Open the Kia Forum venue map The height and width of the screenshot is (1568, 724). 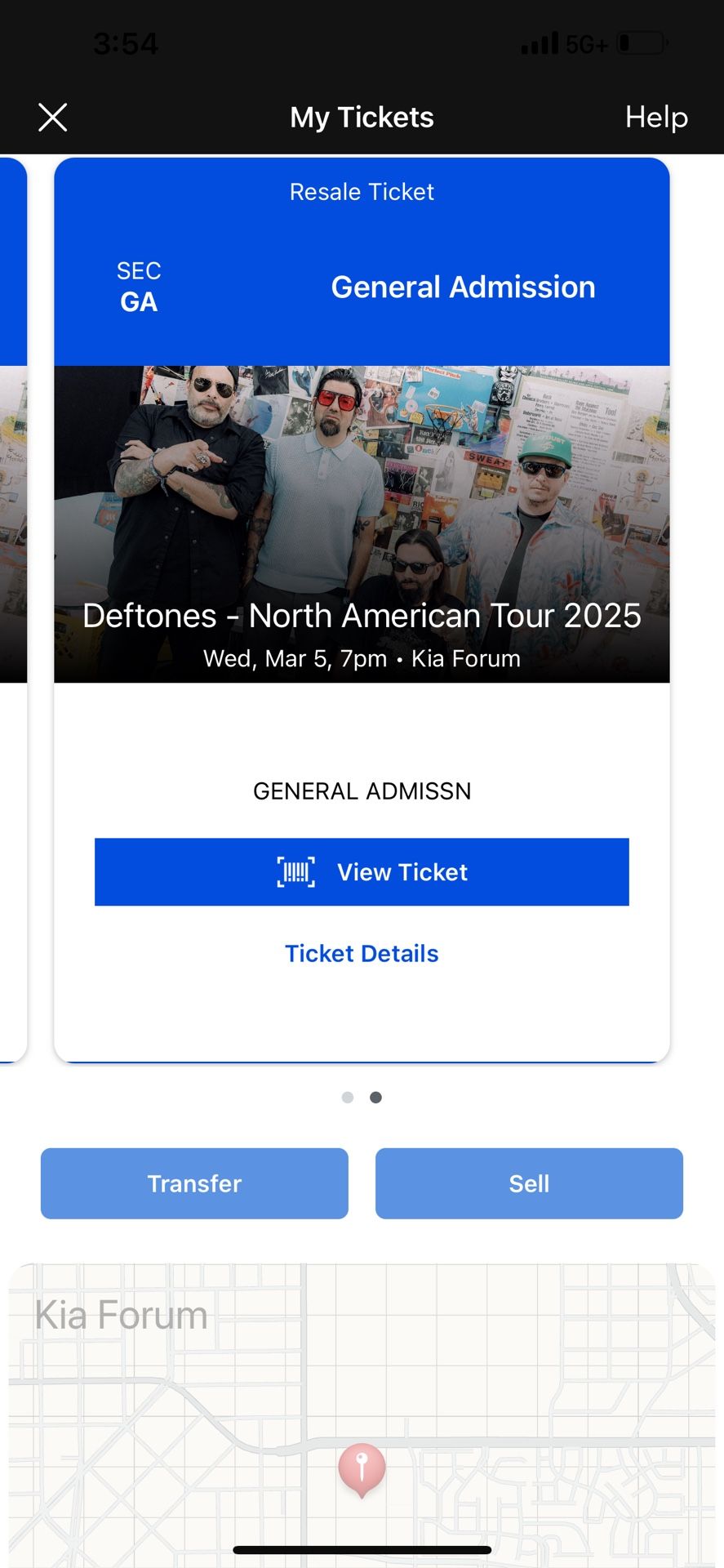click(x=362, y=1388)
